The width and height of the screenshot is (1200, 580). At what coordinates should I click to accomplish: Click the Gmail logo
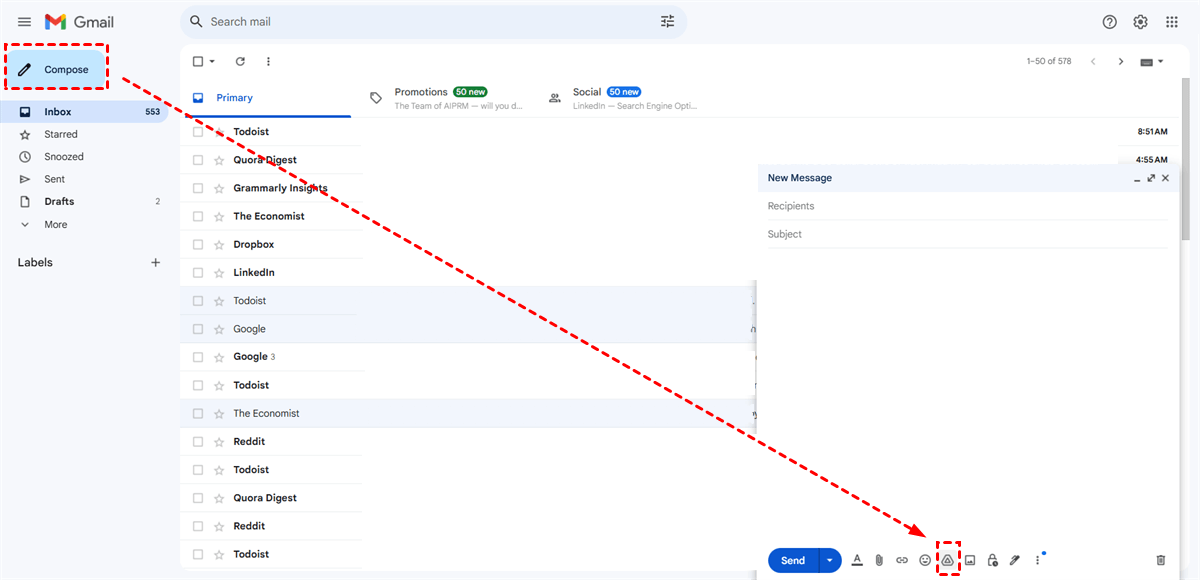coord(80,22)
